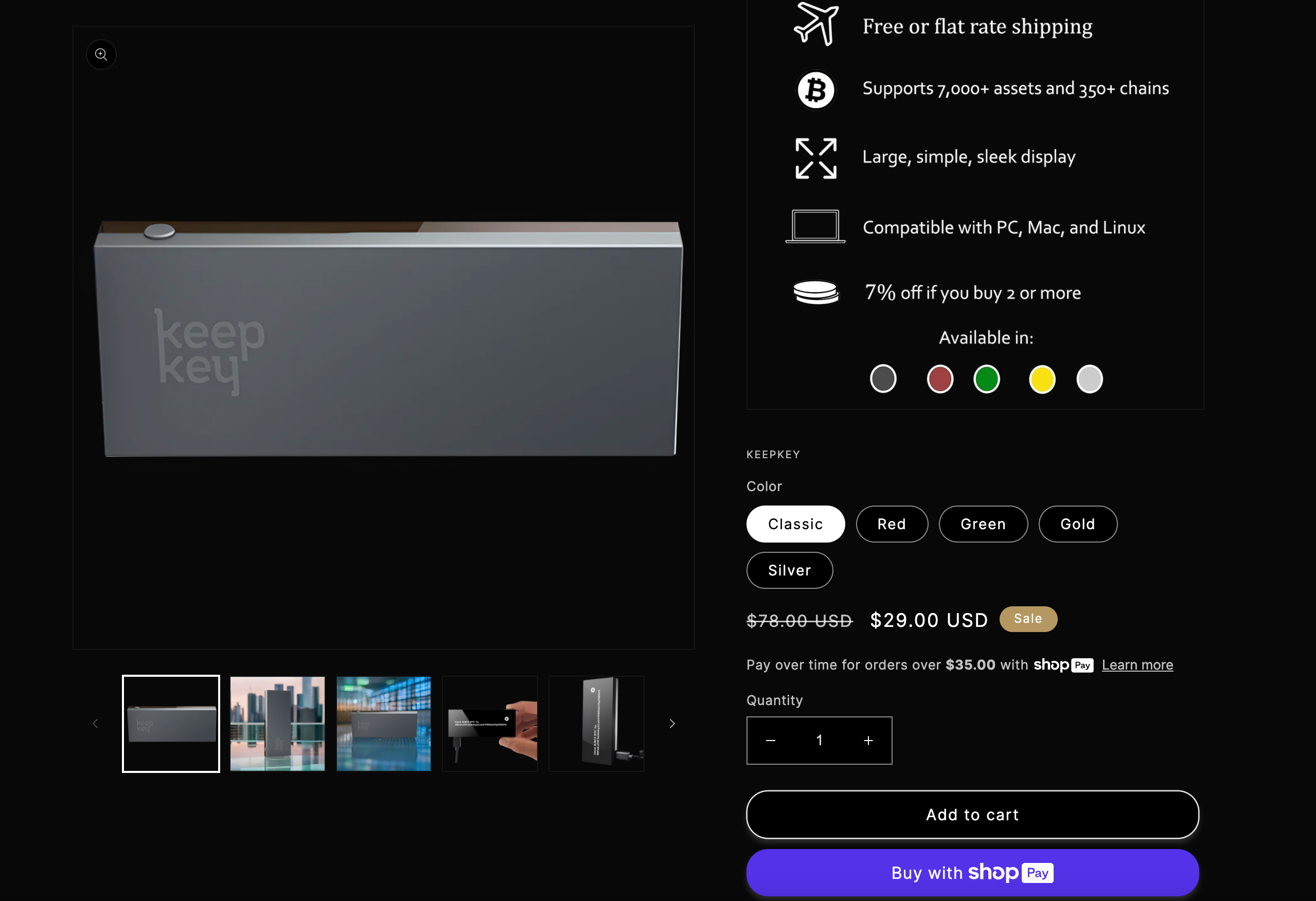
Task: Click Buy with Shop Pay button
Action: coord(973,872)
